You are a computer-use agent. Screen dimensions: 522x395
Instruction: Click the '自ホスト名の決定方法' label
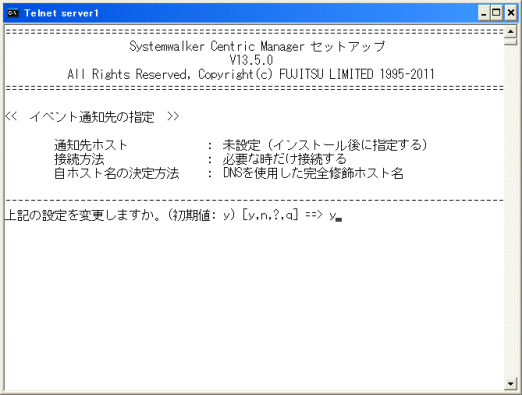pos(117,173)
